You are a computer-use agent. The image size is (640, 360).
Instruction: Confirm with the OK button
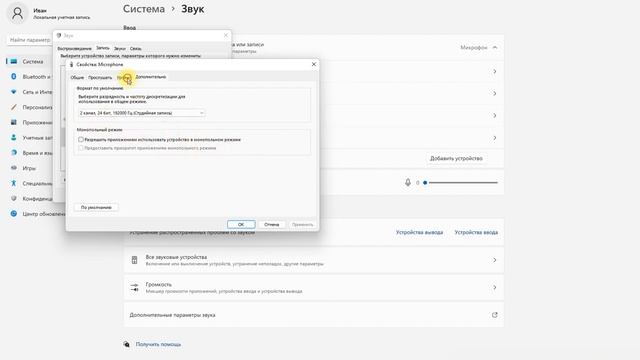coord(241,224)
